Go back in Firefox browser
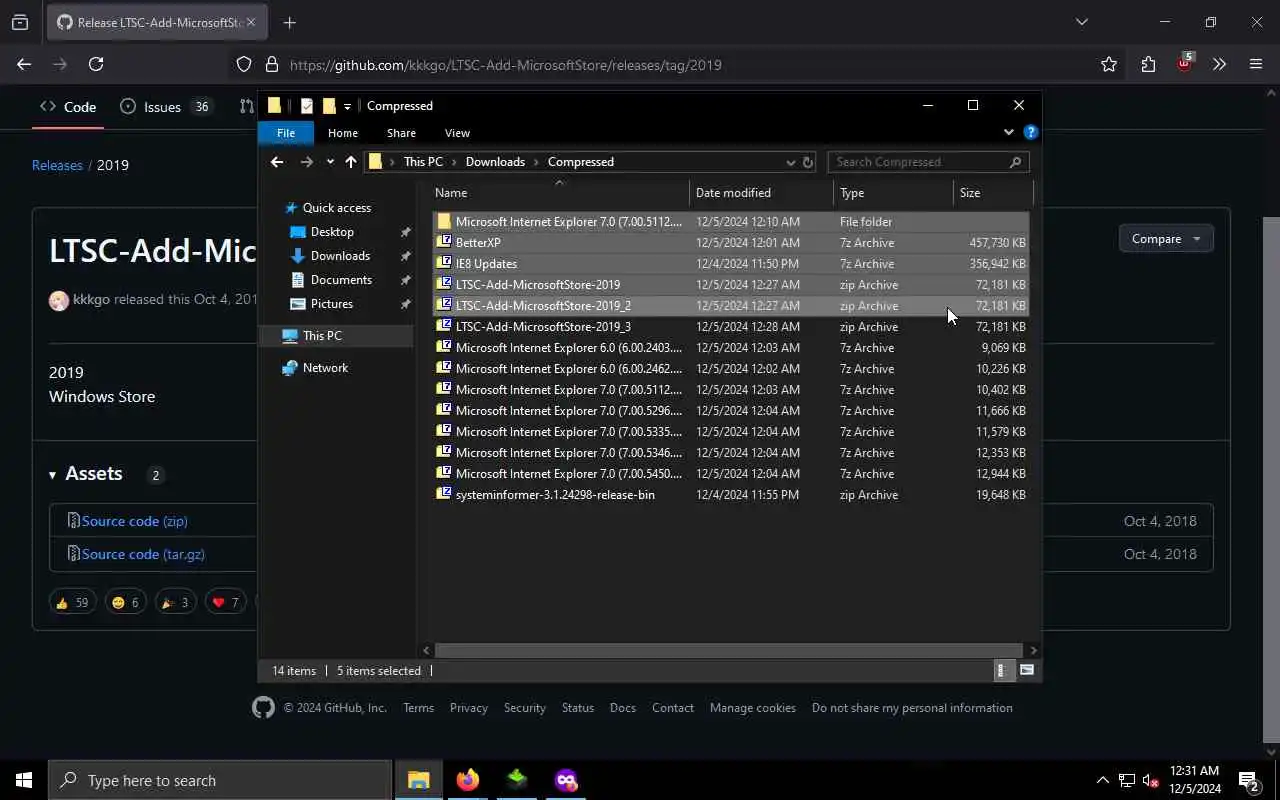 [24, 64]
